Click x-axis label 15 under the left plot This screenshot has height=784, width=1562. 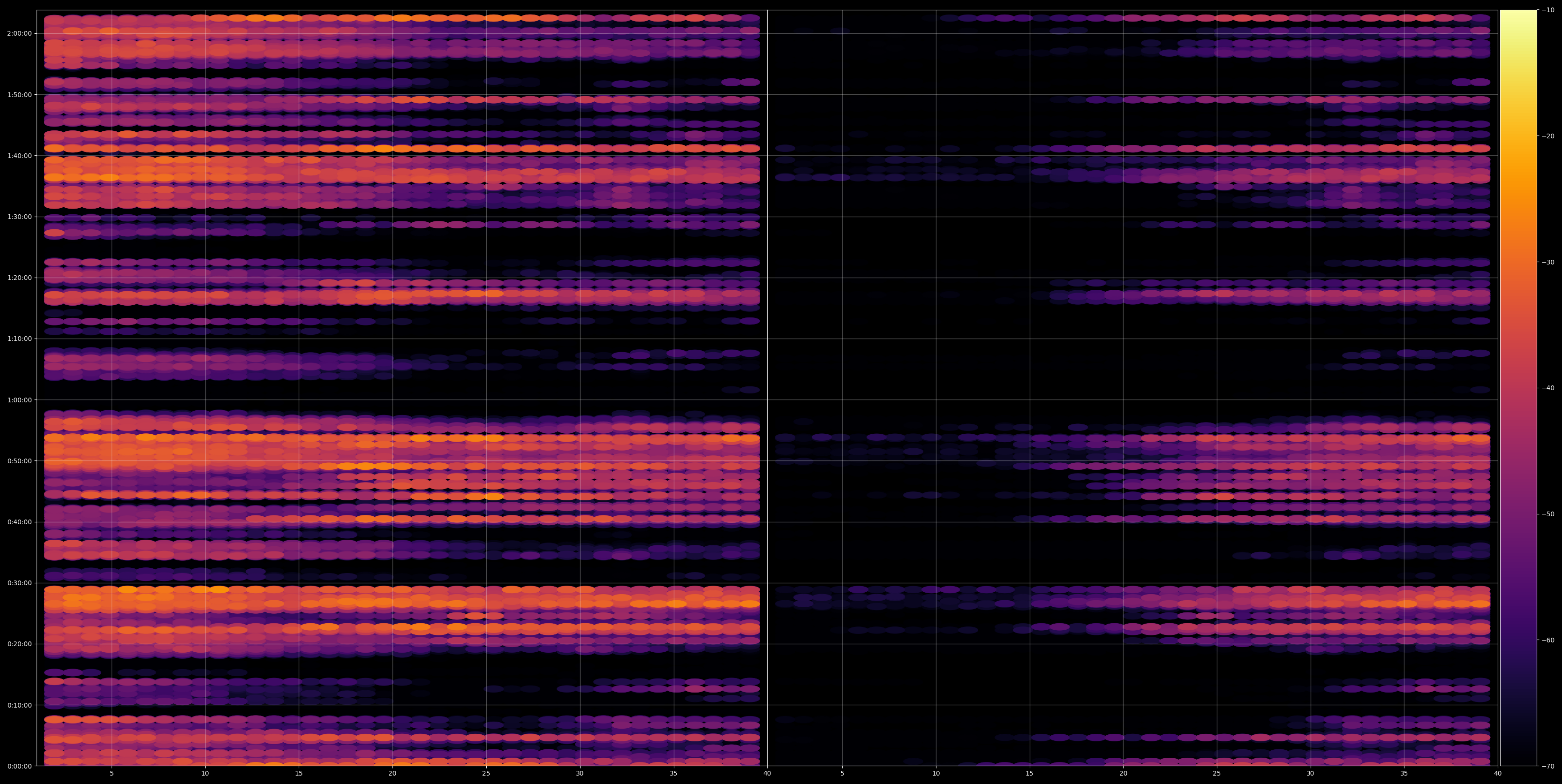pyautogui.click(x=299, y=774)
